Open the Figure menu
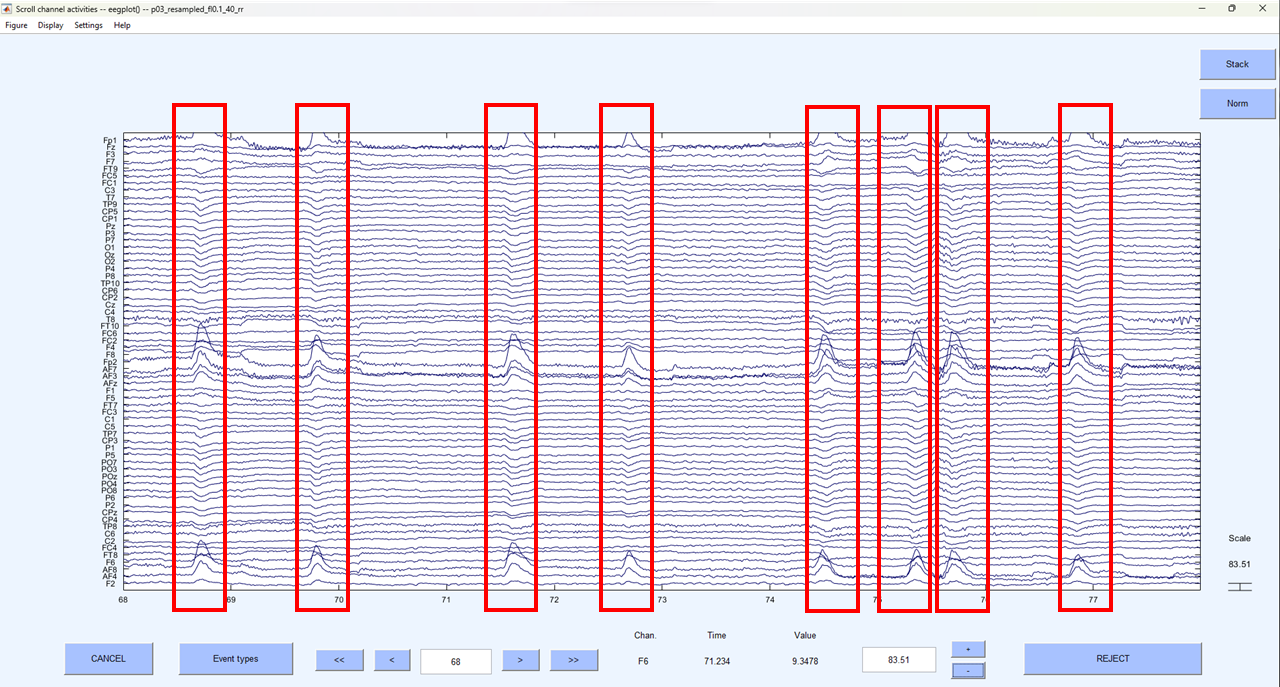Viewport: 1280px width, 687px height. (x=16, y=25)
